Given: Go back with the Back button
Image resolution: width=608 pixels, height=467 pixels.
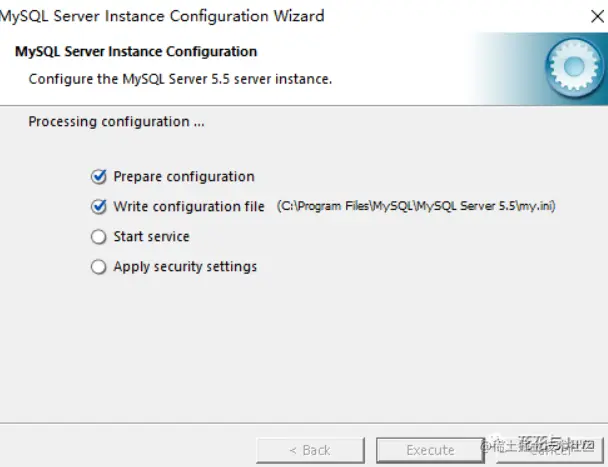Looking at the screenshot, I should 309,450.
